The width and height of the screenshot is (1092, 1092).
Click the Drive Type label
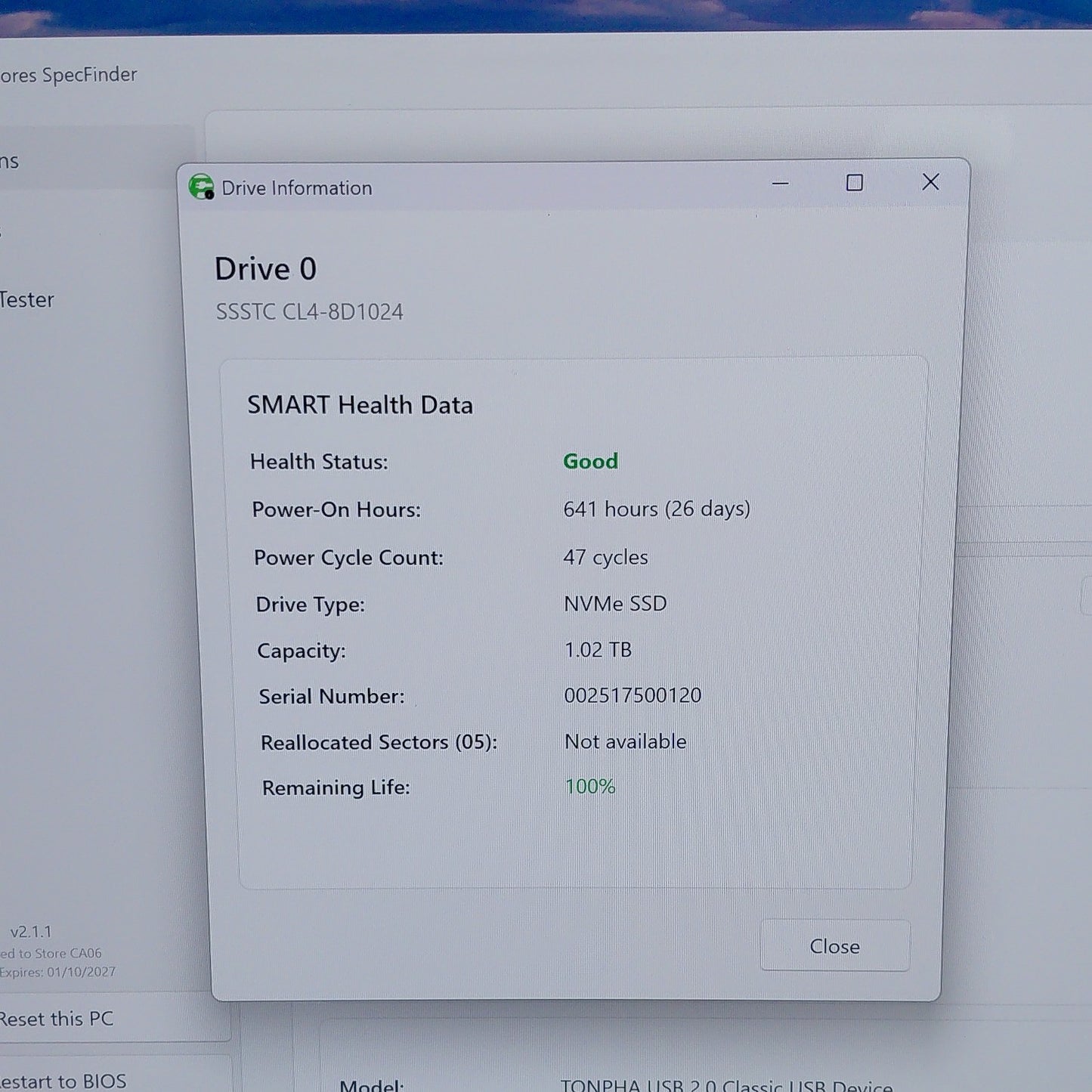click(310, 605)
